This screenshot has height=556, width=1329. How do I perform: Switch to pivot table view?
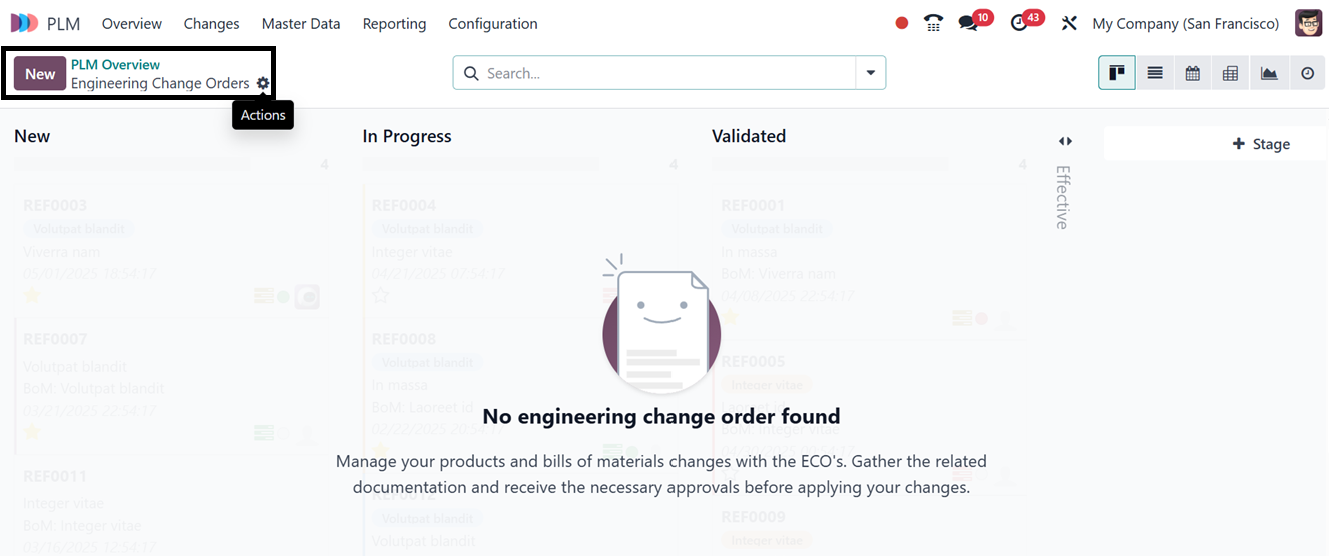click(x=1231, y=73)
